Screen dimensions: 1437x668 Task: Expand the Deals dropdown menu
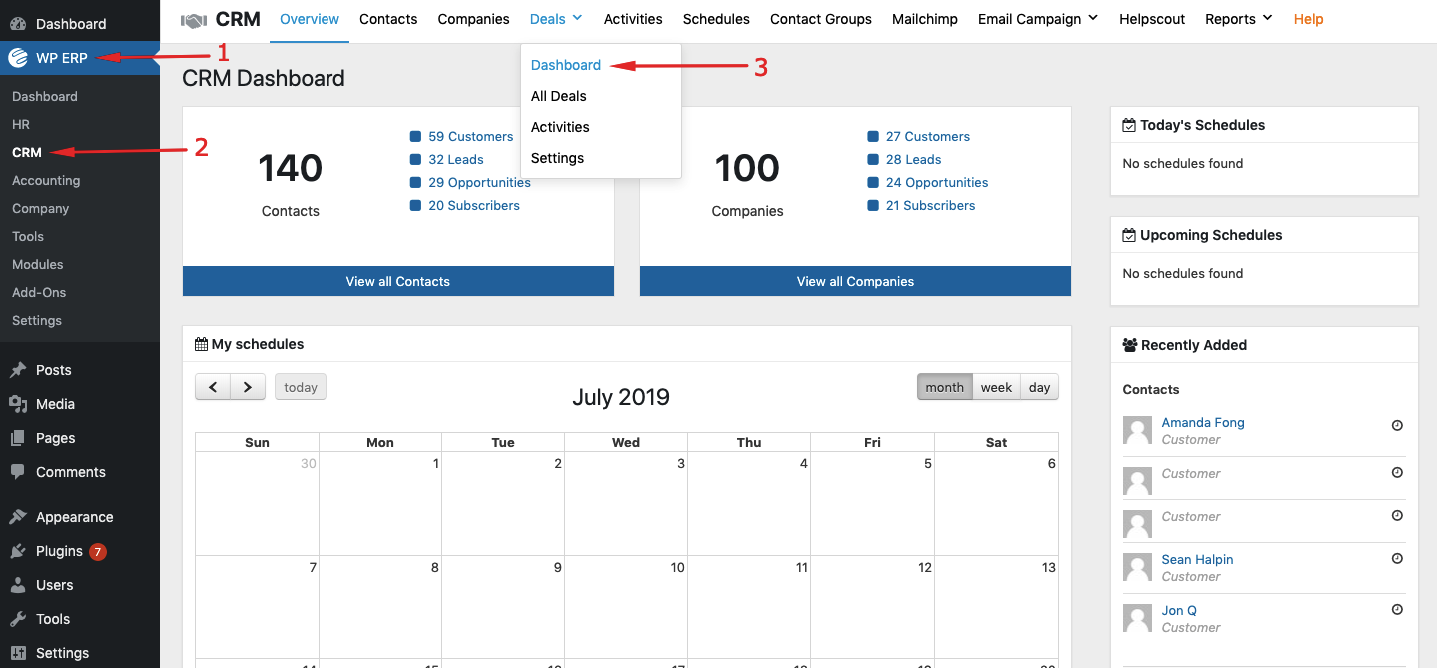[x=556, y=19]
